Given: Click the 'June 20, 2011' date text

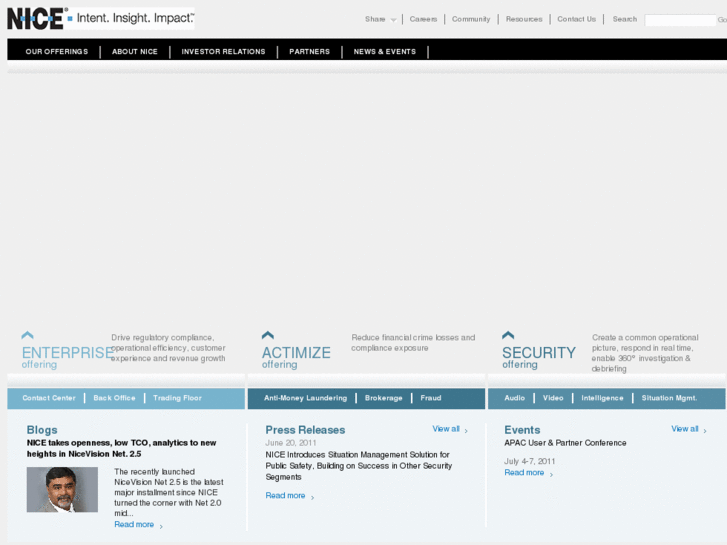Looking at the screenshot, I should pyautogui.click(x=291, y=443).
